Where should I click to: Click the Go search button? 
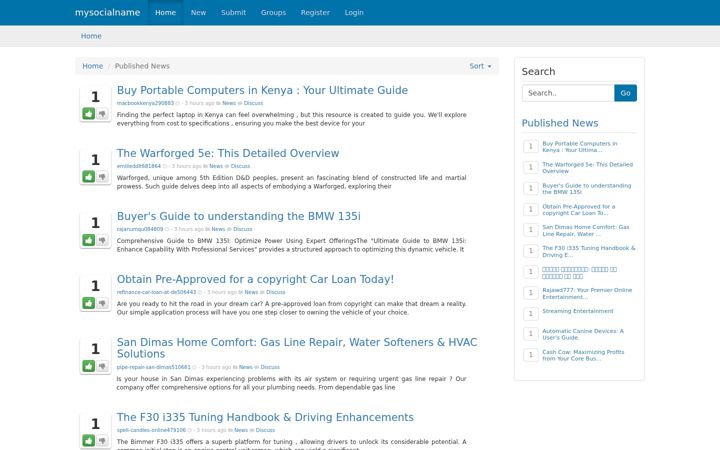[x=625, y=93]
